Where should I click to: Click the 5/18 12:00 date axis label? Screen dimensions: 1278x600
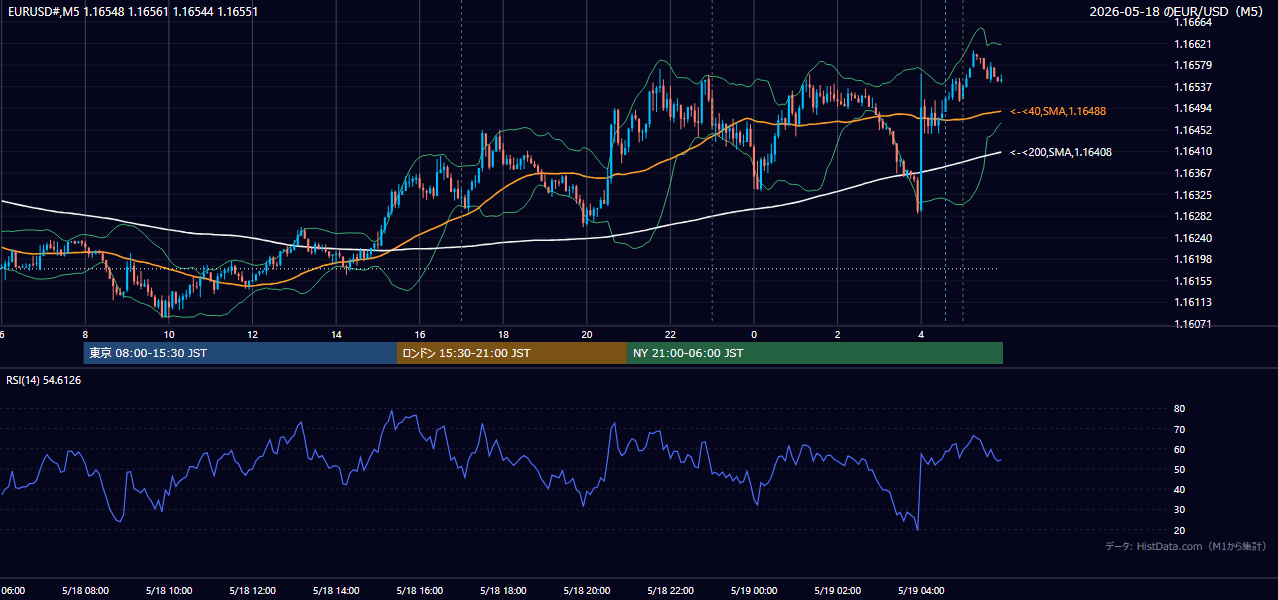pos(252,591)
